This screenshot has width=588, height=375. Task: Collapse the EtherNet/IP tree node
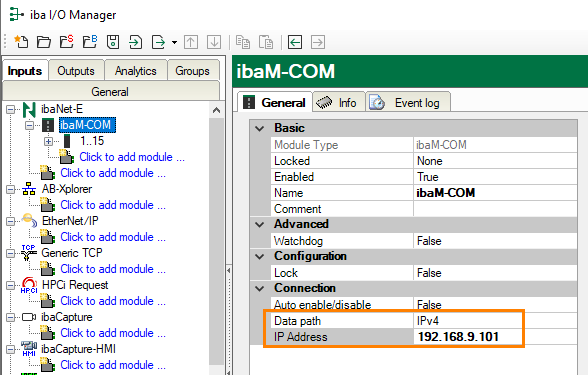(10, 221)
